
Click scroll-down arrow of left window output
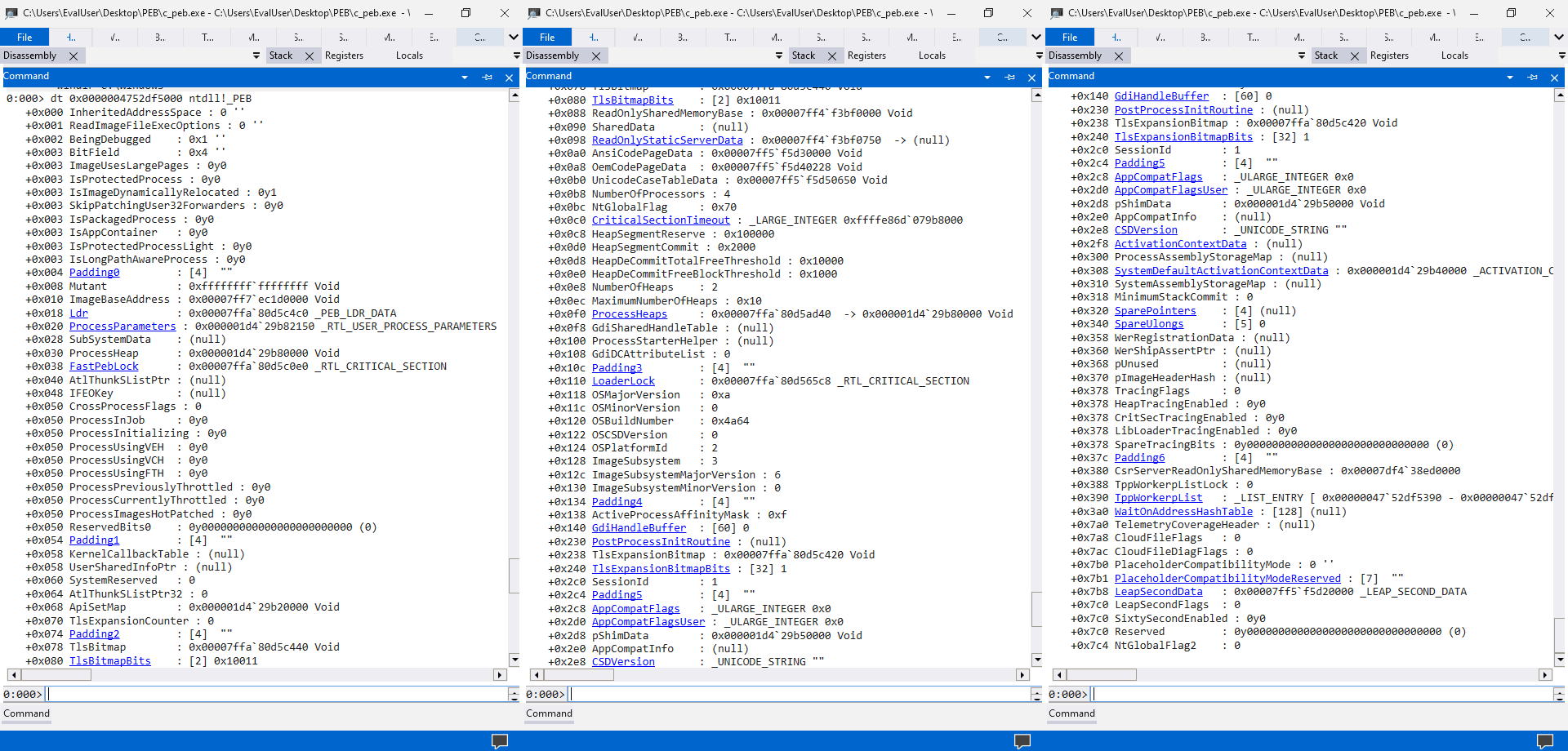514,660
